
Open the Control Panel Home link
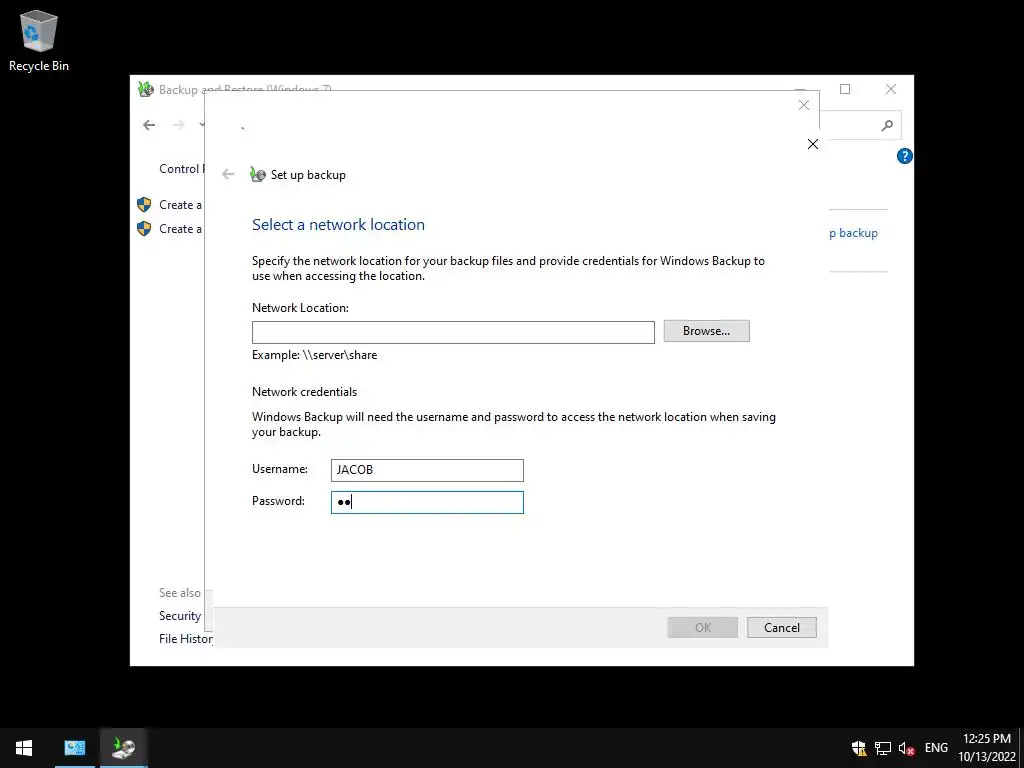tap(181, 168)
